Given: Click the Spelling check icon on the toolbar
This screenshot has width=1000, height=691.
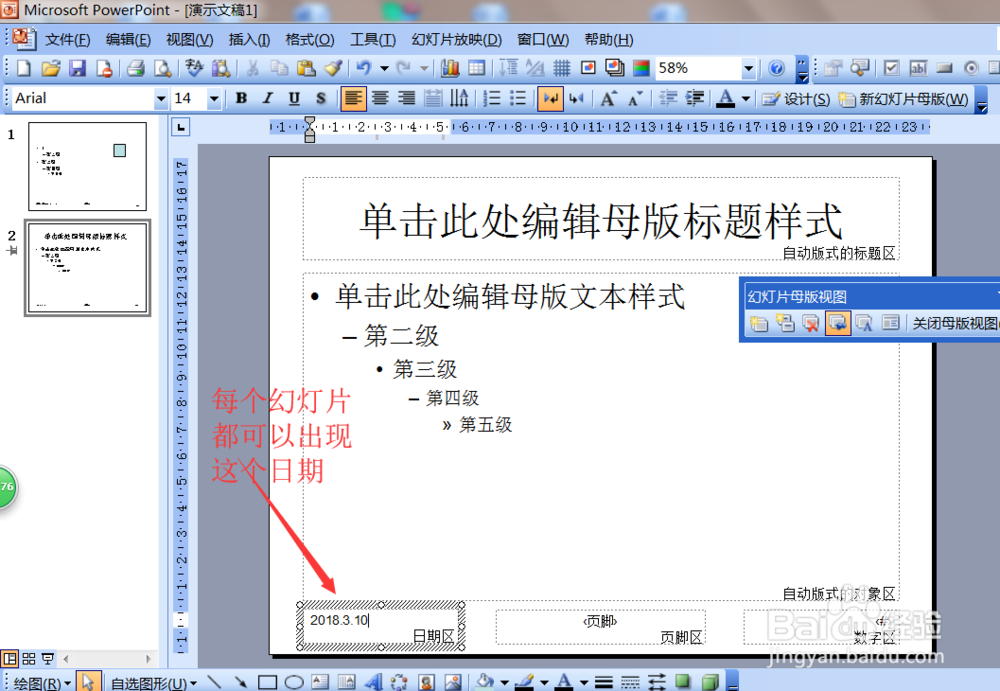Looking at the screenshot, I should coord(193,68).
